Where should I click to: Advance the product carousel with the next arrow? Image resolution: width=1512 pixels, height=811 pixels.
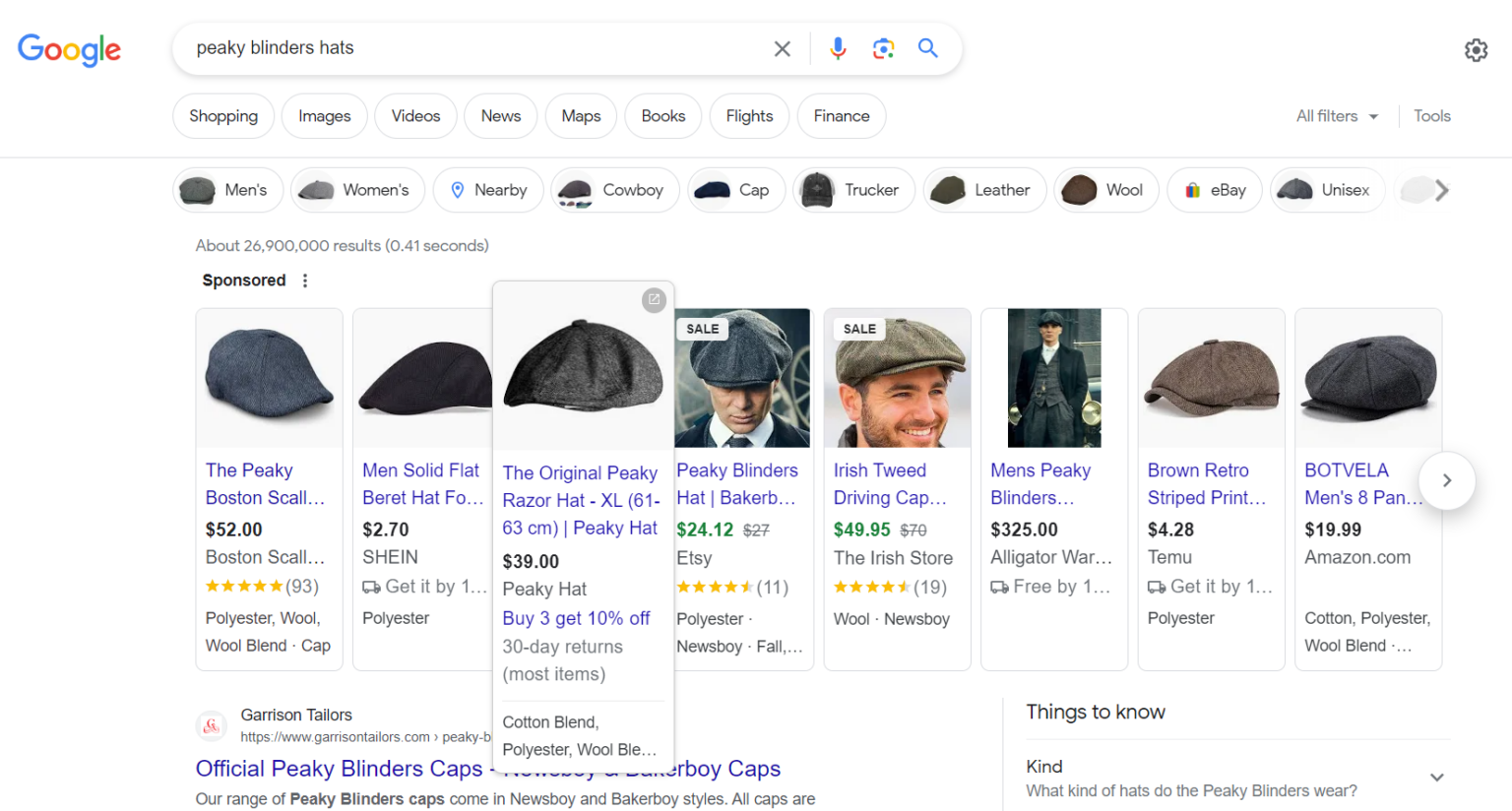1447,480
